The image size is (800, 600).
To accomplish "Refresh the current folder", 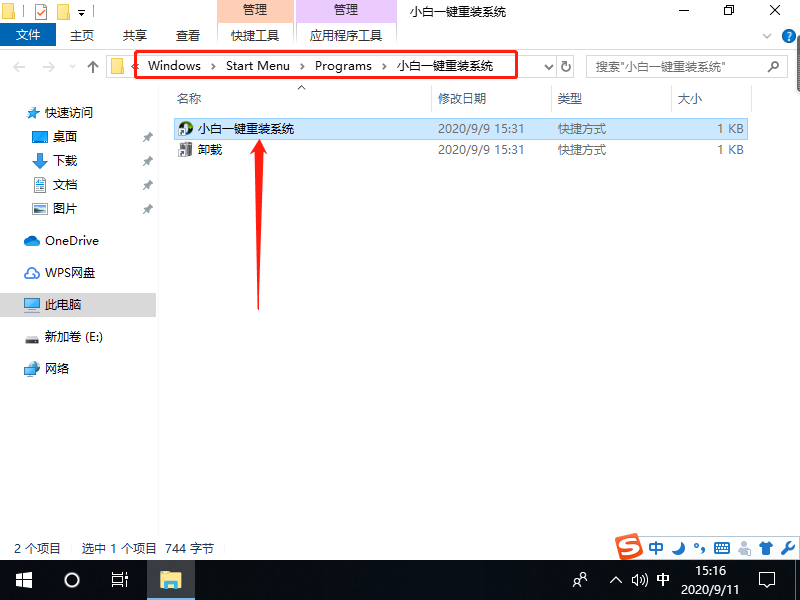I will pos(565,67).
